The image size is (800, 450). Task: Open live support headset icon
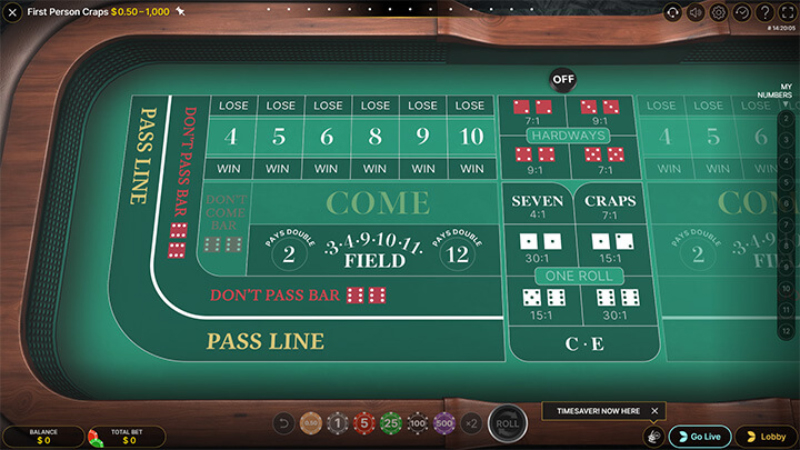point(673,13)
